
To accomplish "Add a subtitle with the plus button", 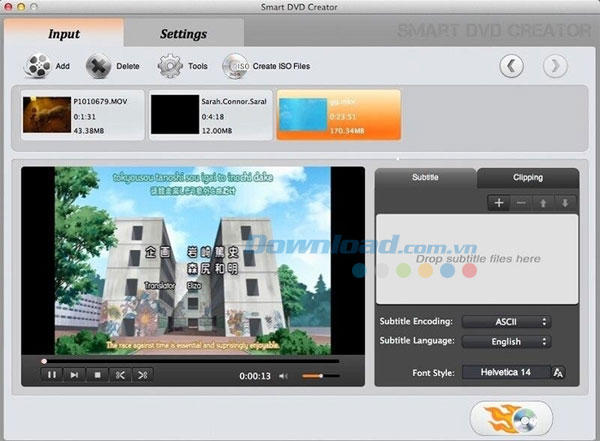I will coord(499,203).
